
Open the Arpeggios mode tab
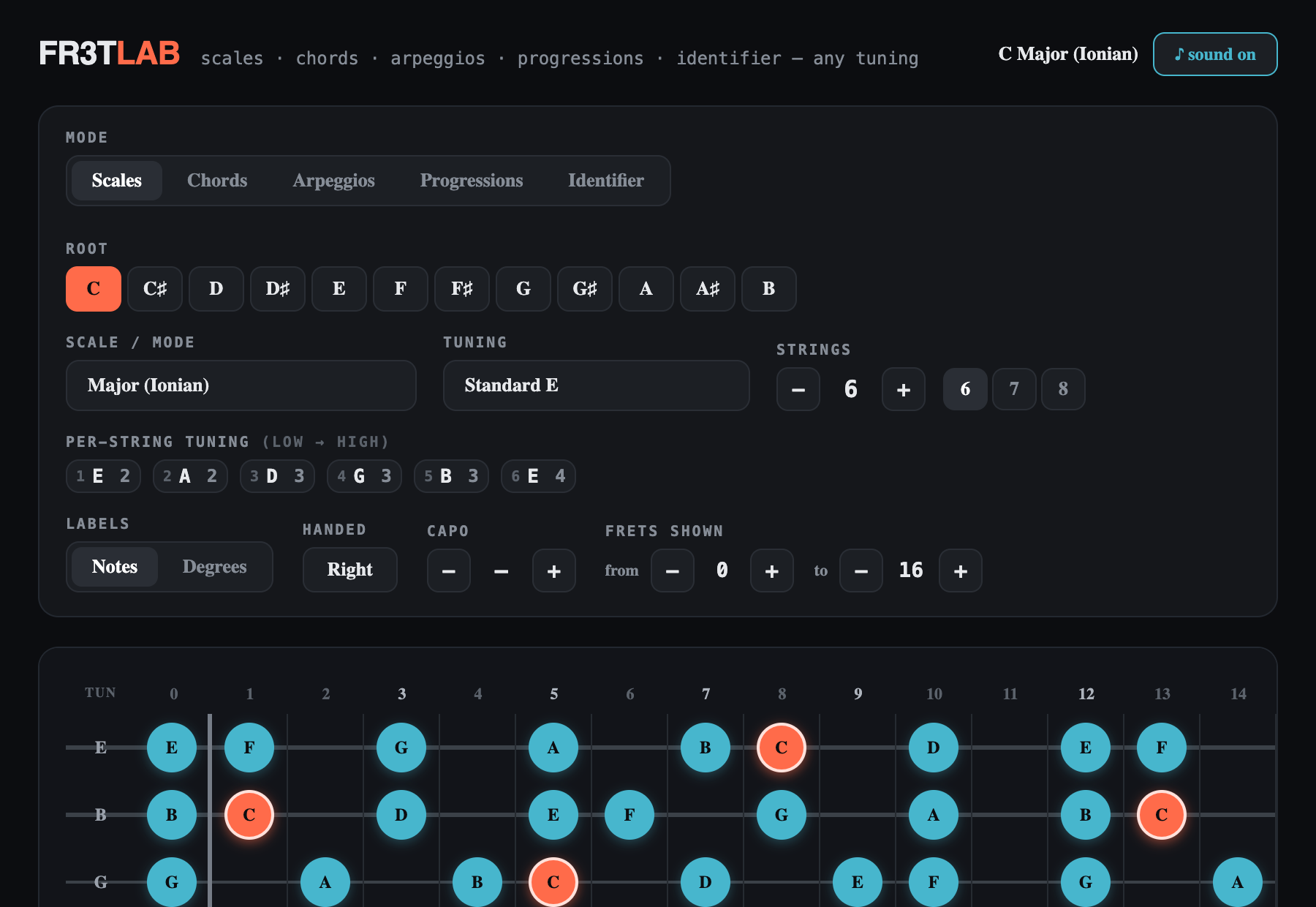[334, 181]
